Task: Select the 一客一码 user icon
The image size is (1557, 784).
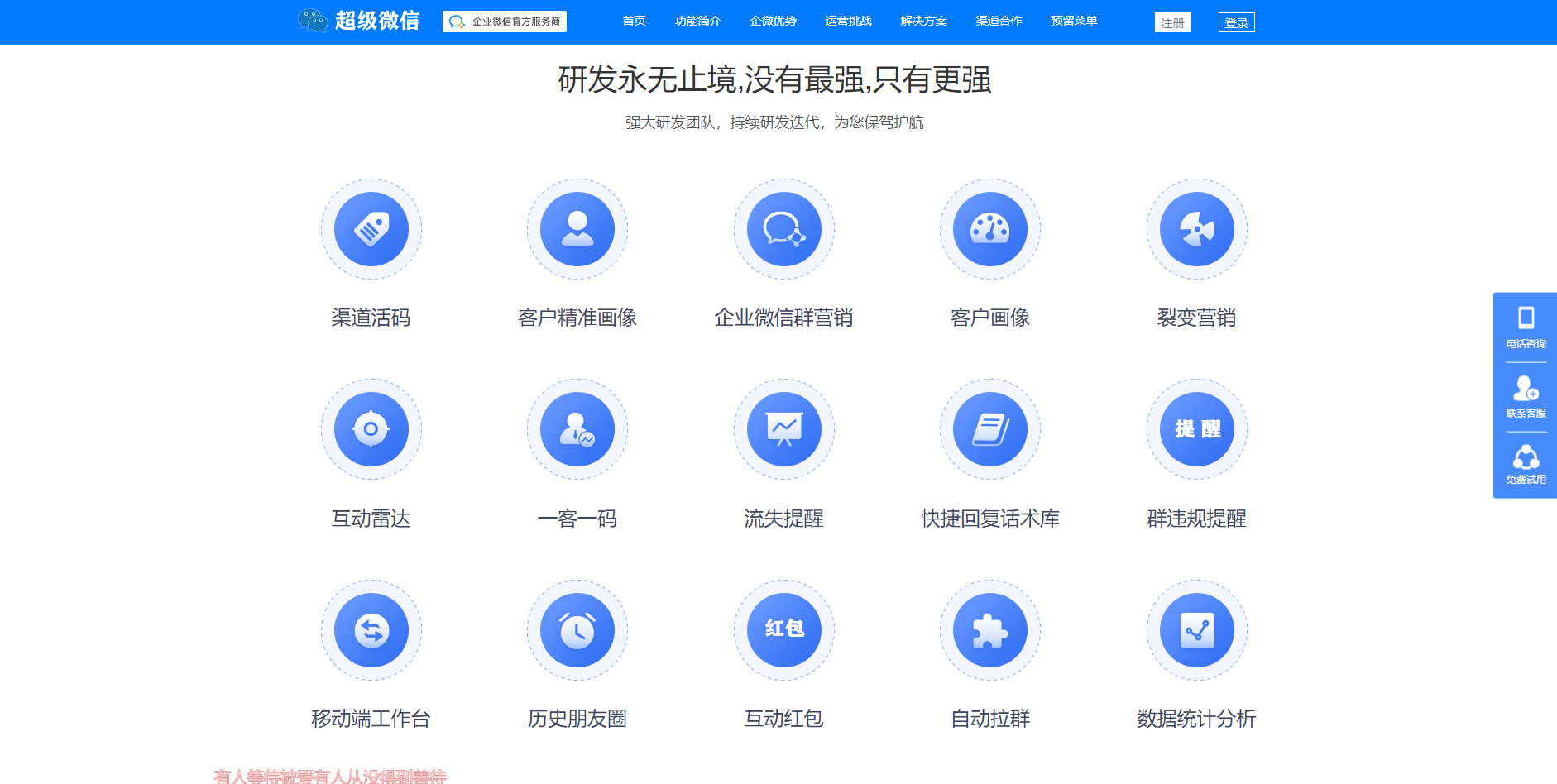Action: point(577,429)
